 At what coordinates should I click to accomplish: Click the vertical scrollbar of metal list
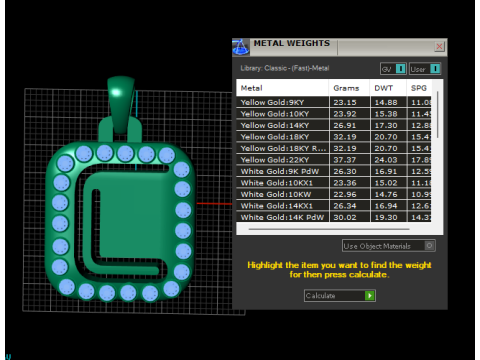click(x=437, y=115)
